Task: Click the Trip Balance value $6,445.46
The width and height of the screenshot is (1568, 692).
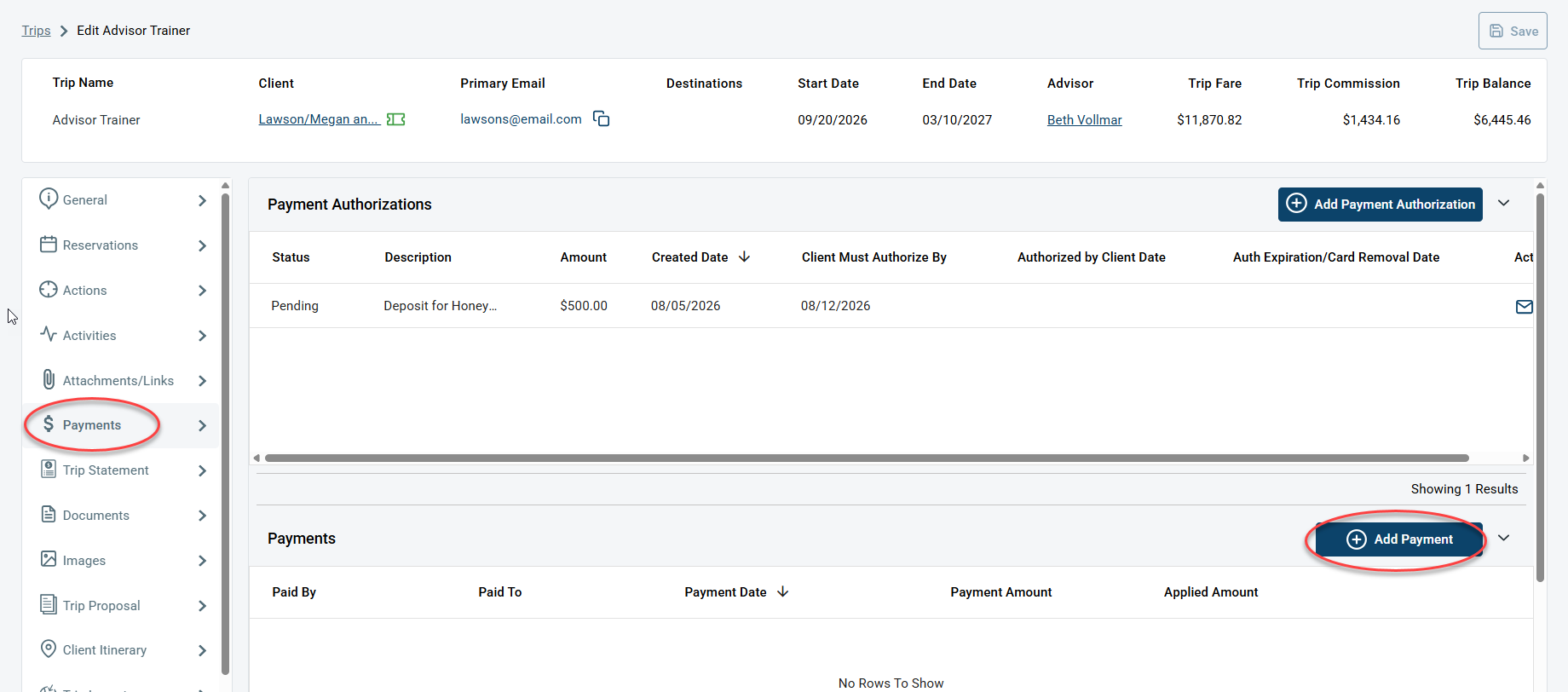Action: pos(1502,120)
